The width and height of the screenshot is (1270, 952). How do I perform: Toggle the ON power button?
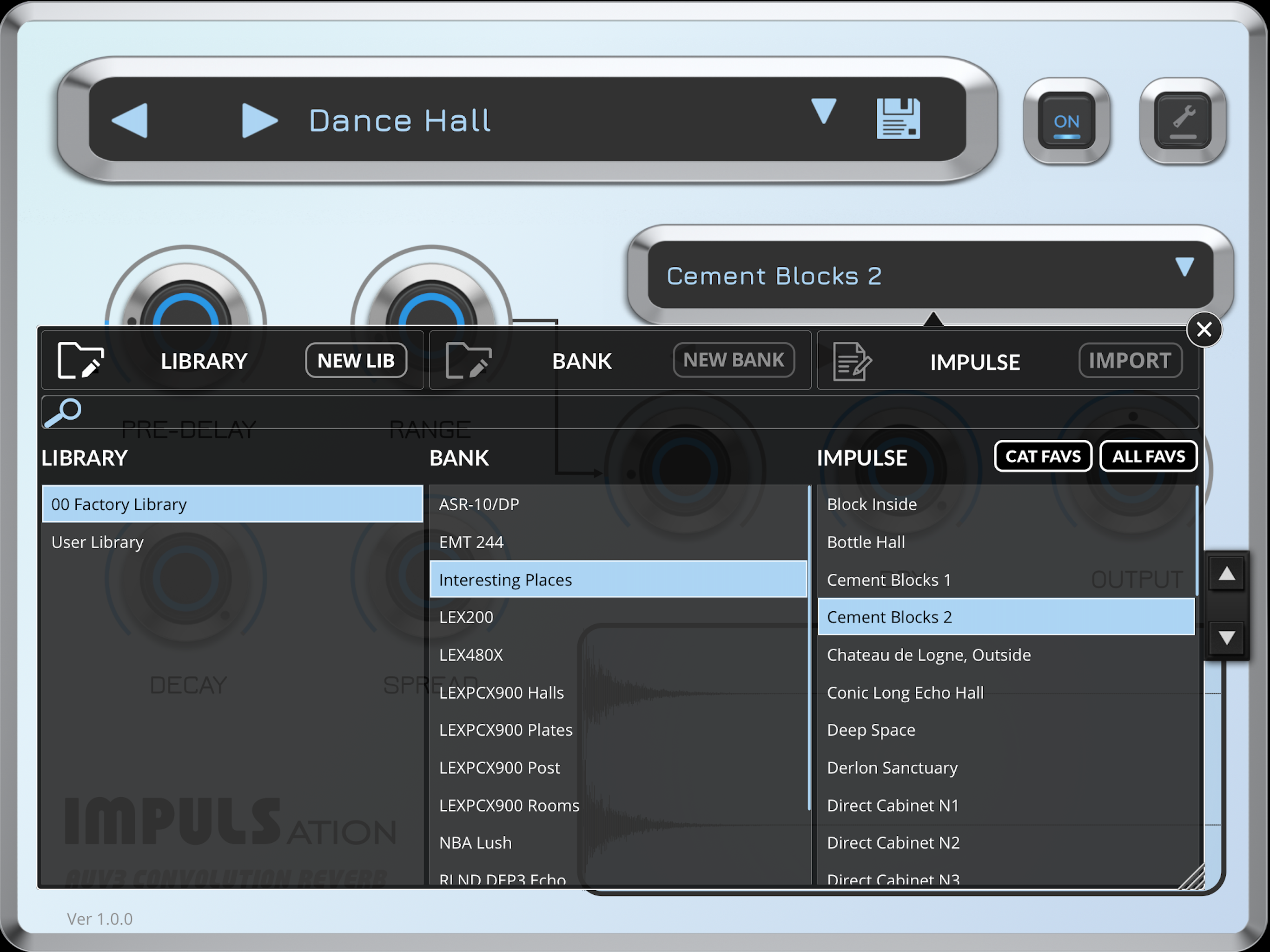tap(1066, 121)
